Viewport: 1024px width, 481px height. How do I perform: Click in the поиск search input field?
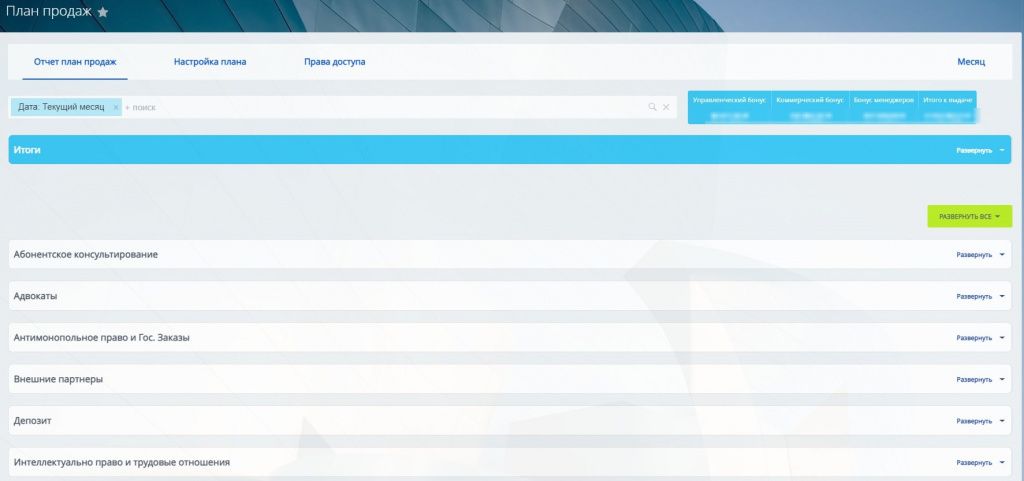tap(380, 107)
